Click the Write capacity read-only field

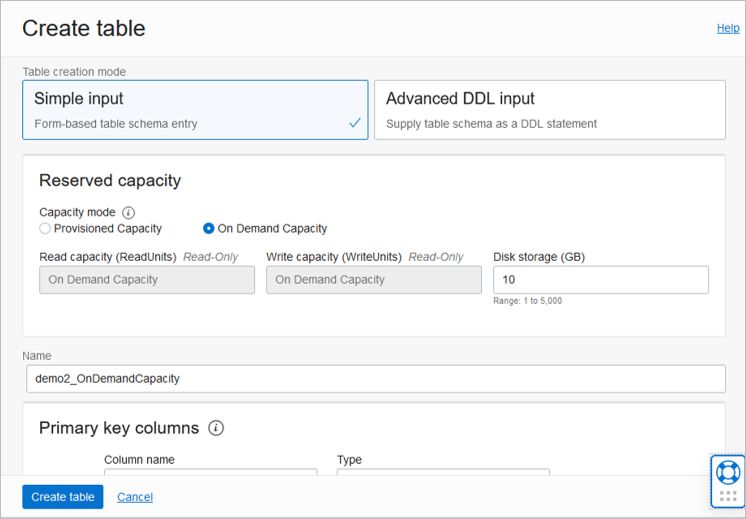coord(373,280)
